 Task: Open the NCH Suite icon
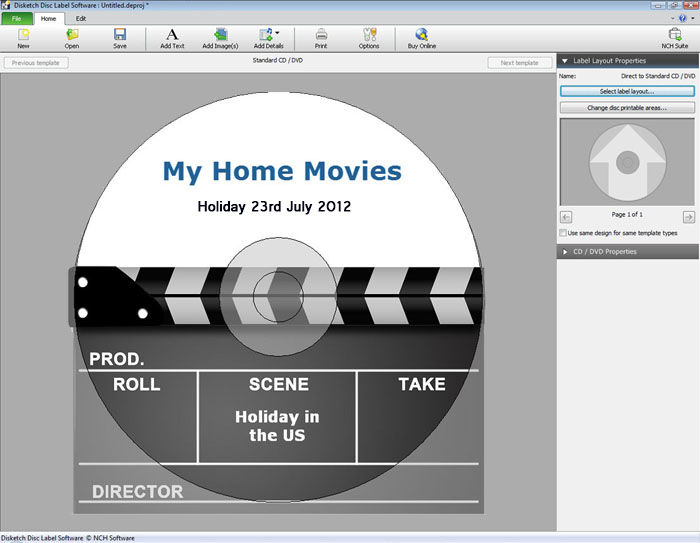click(x=674, y=38)
